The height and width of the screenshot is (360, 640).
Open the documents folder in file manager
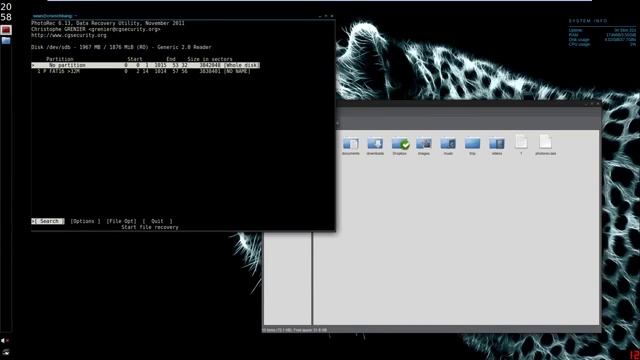[351, 144]
